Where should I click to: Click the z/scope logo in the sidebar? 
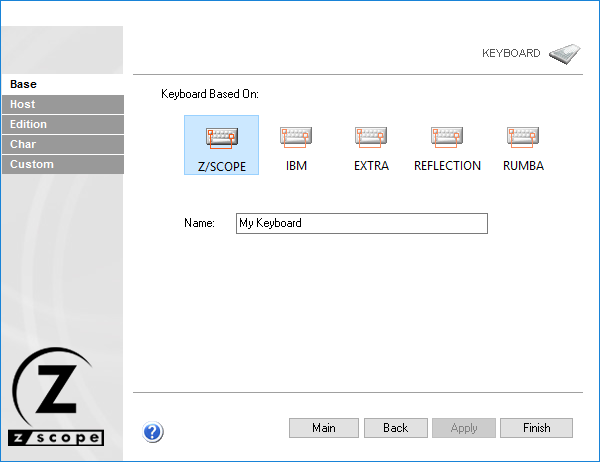click(55, 397)
